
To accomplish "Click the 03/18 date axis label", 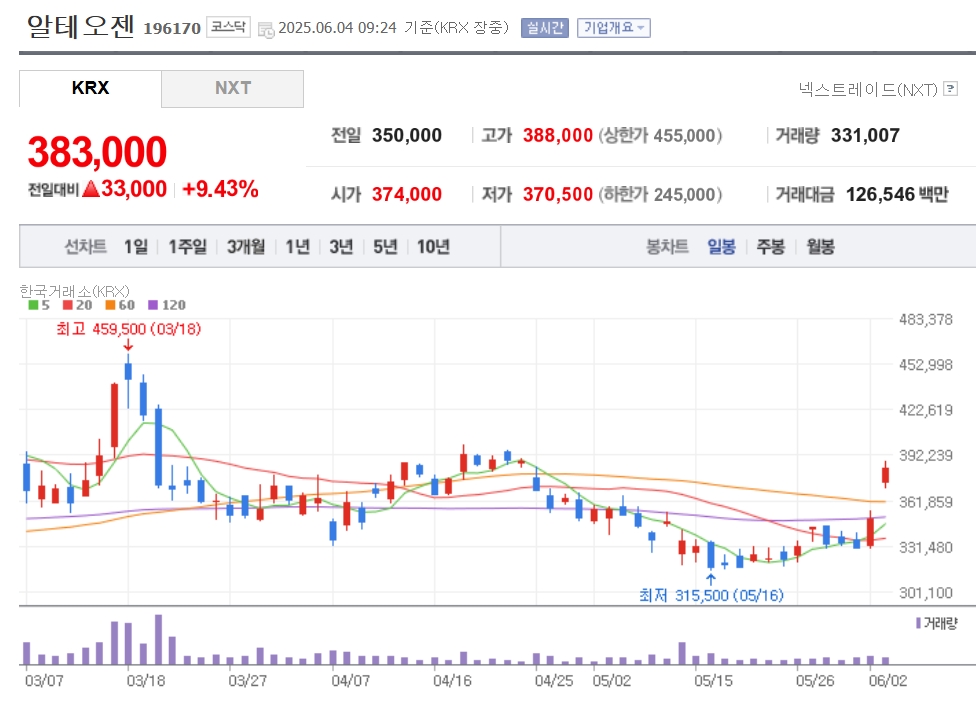I will [146, 681].
